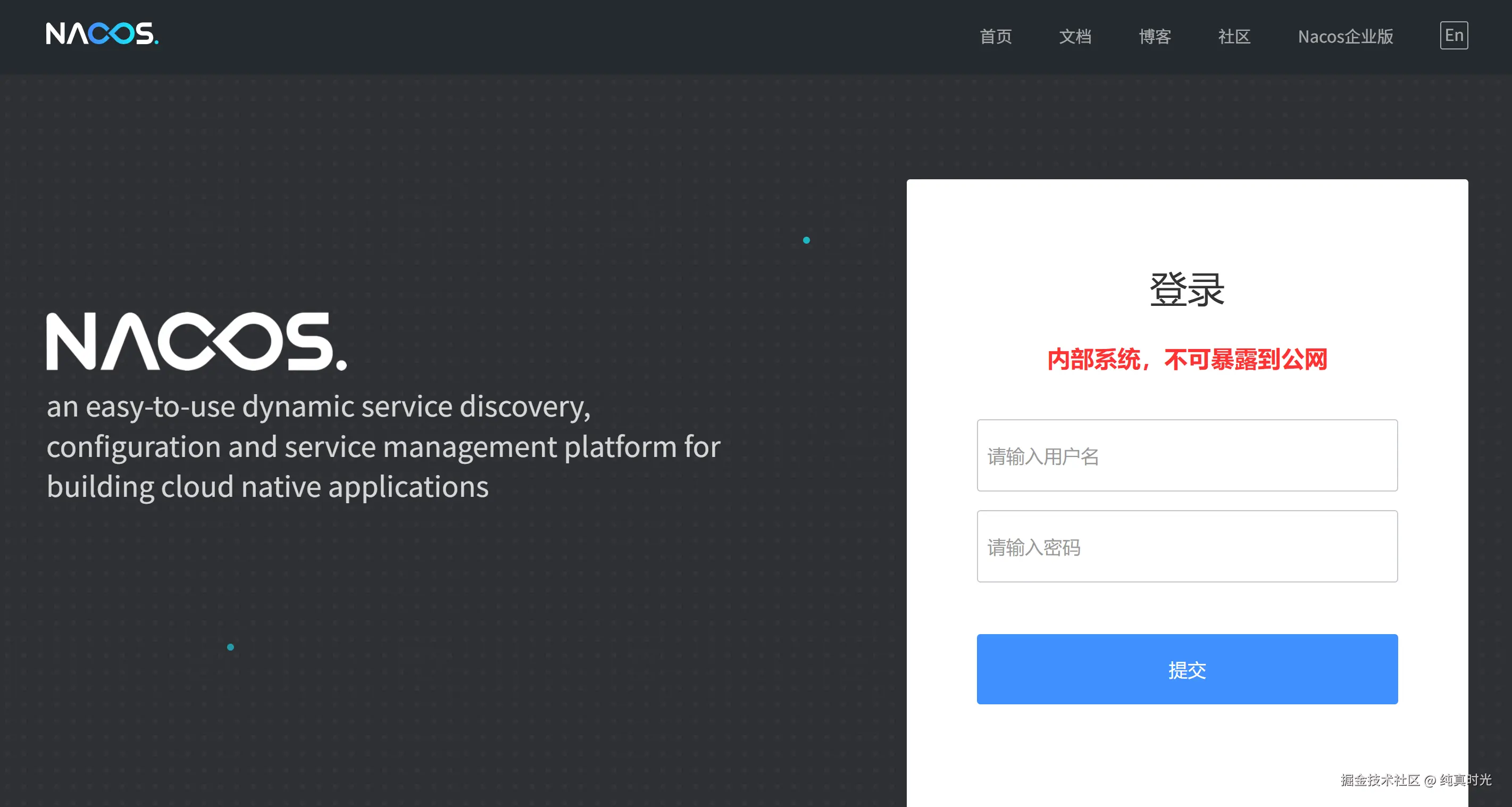This screenshot has width=1512, height=807.
Task: Switch language to English via En button
Action: point(1454,35)
